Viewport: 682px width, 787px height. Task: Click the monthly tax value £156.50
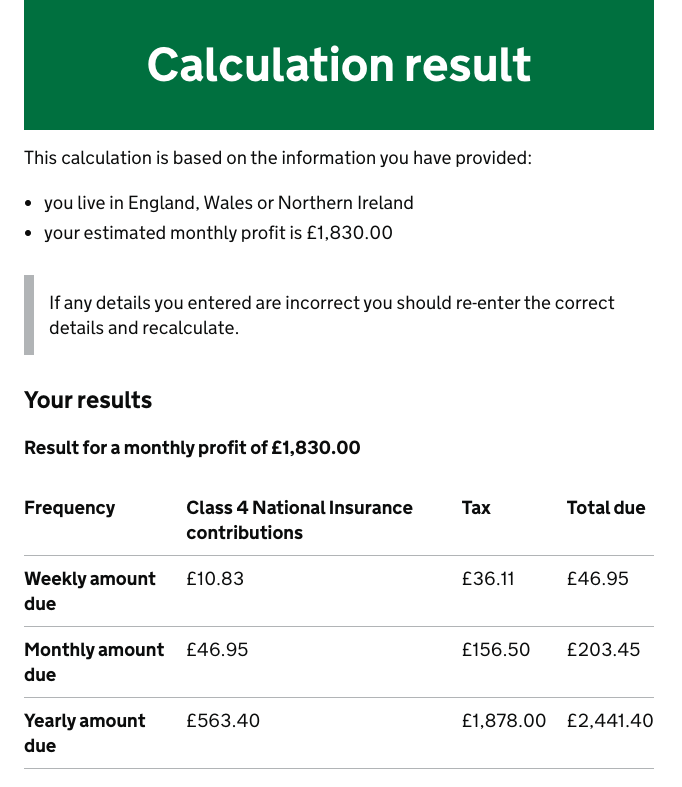click(496, 650)
